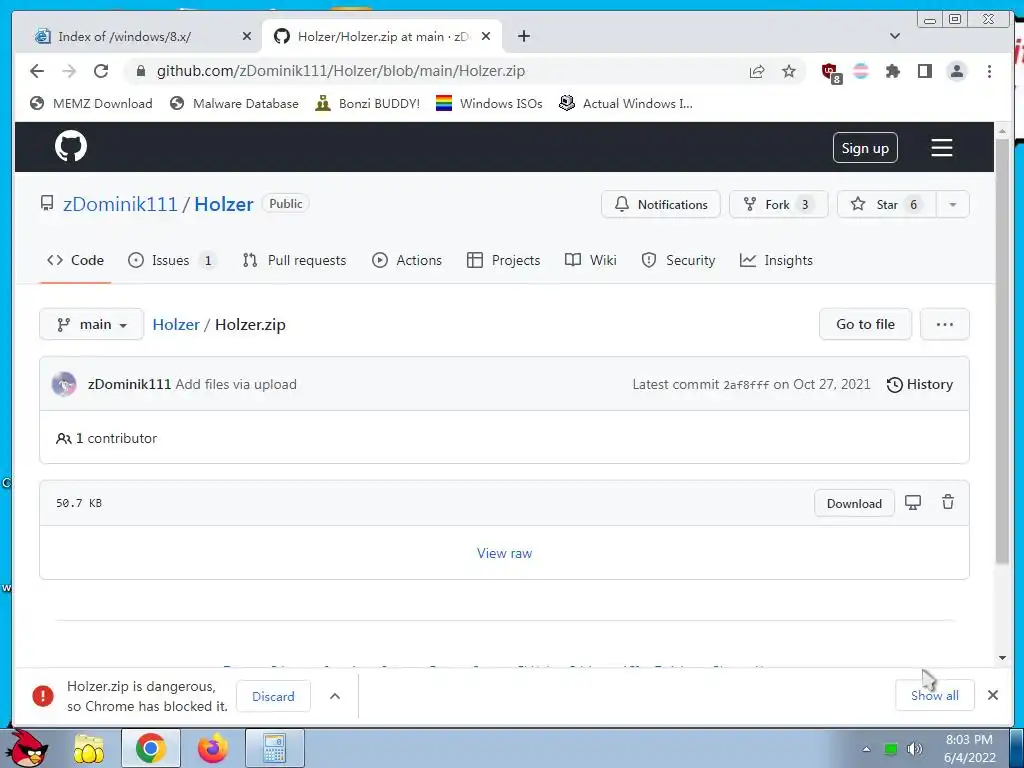1024x768 pixels.
Task: Fork the Holzer repository
Action: click(778, 204)
